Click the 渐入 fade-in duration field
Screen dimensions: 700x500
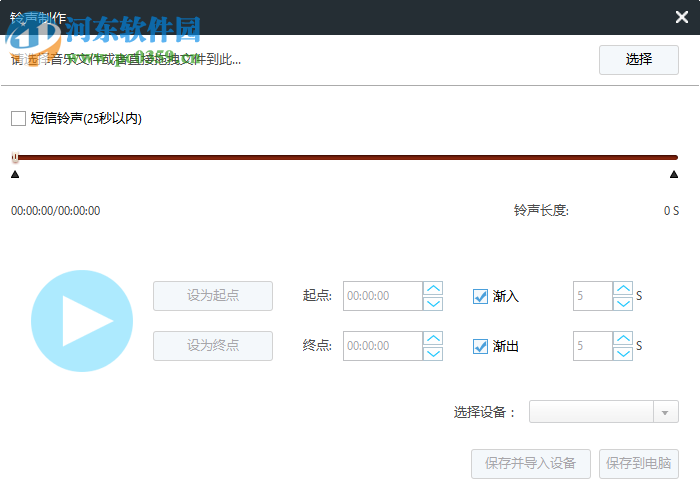[x=593, y=296]
